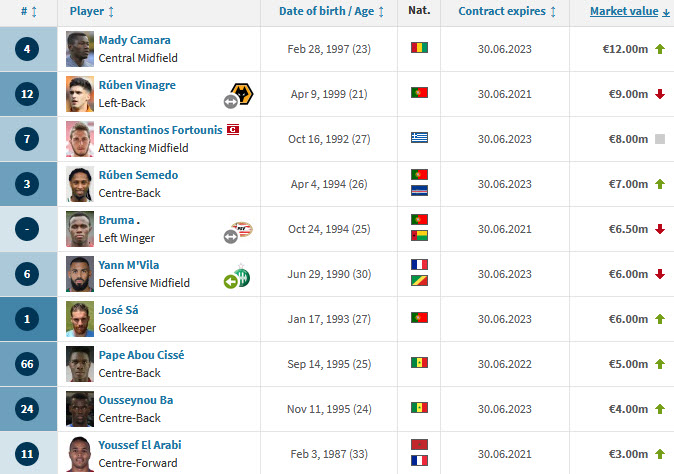
Task: Sort by Contract expires column header
Action: pos(507,12)
